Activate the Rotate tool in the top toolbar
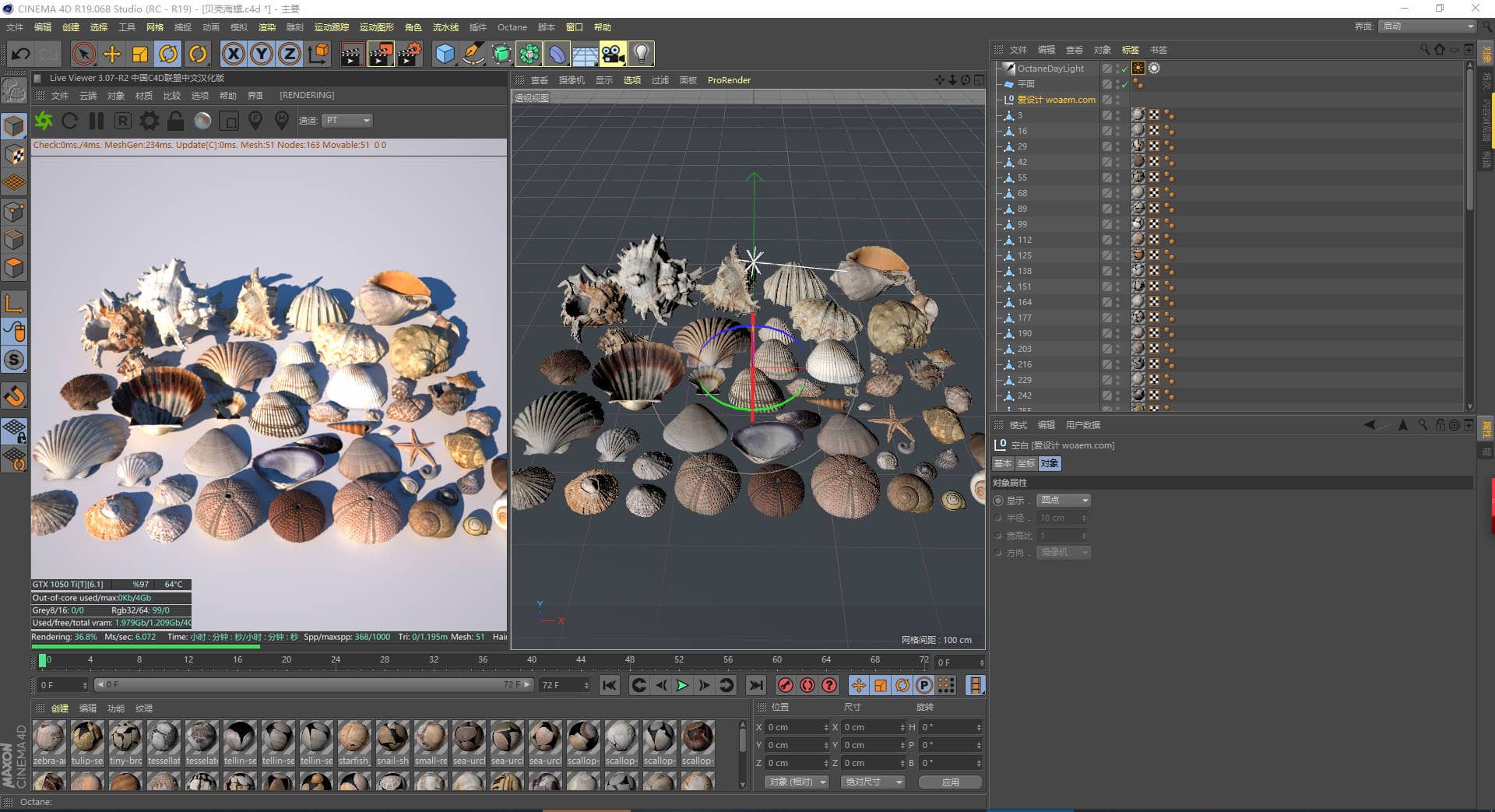The height and width of the screenshot is (812, 1495). click(168, 54)
